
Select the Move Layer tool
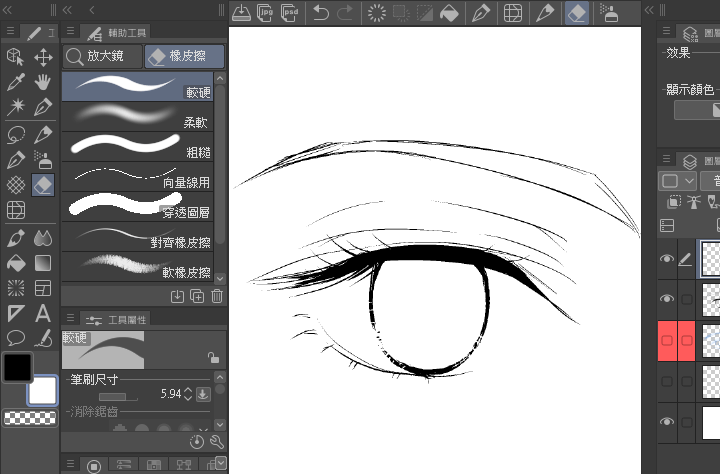click(43, 57)
